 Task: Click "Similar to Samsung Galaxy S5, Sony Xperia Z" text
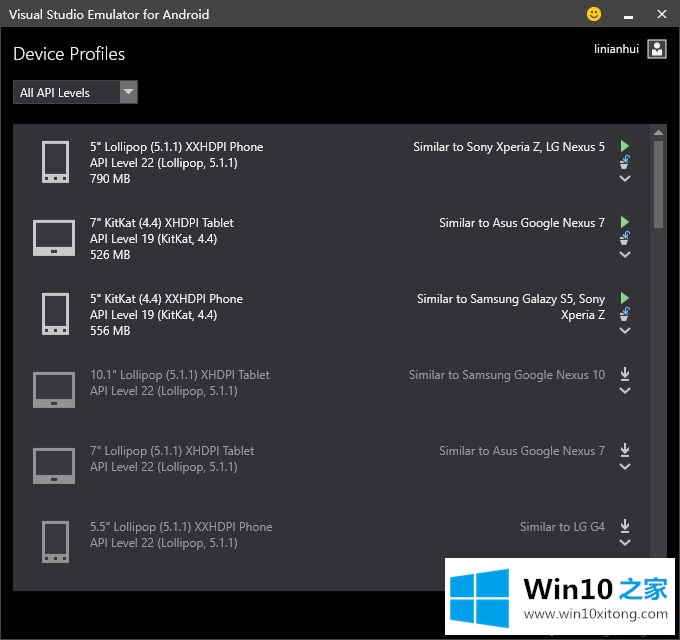[511, 307]
